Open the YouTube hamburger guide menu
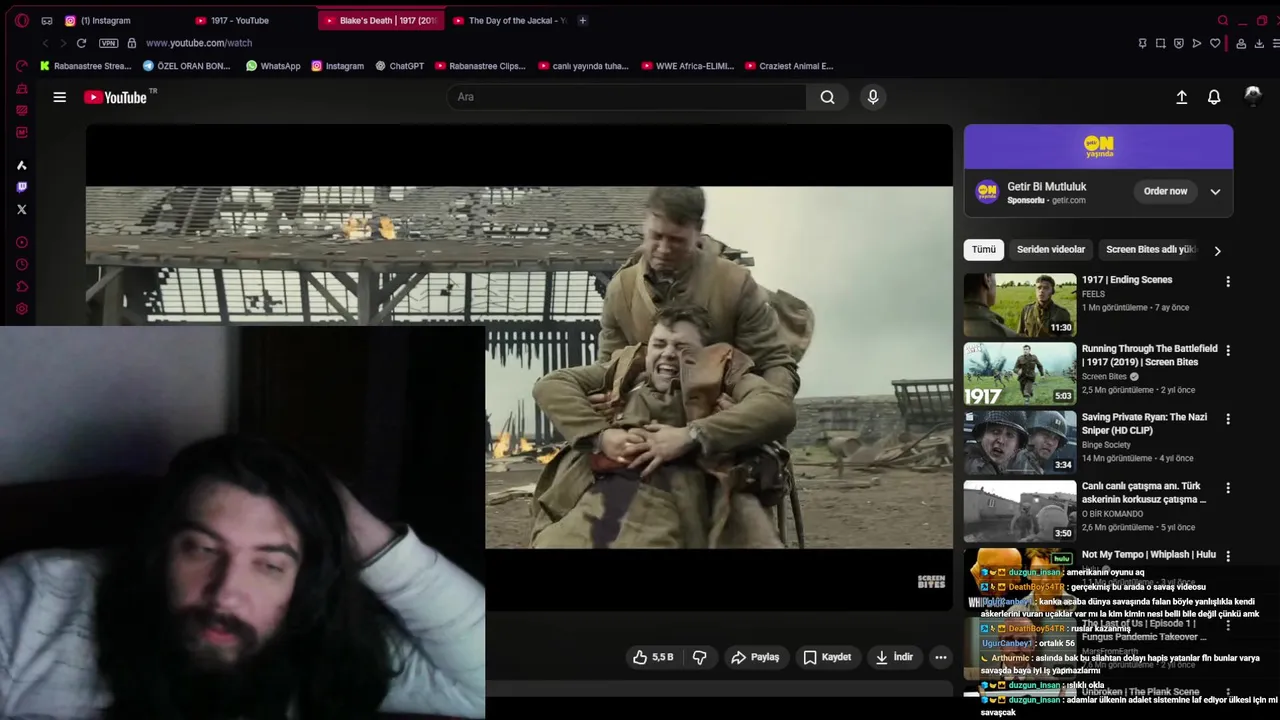Viewport: 1280px width, 720px height. (60, 97)
